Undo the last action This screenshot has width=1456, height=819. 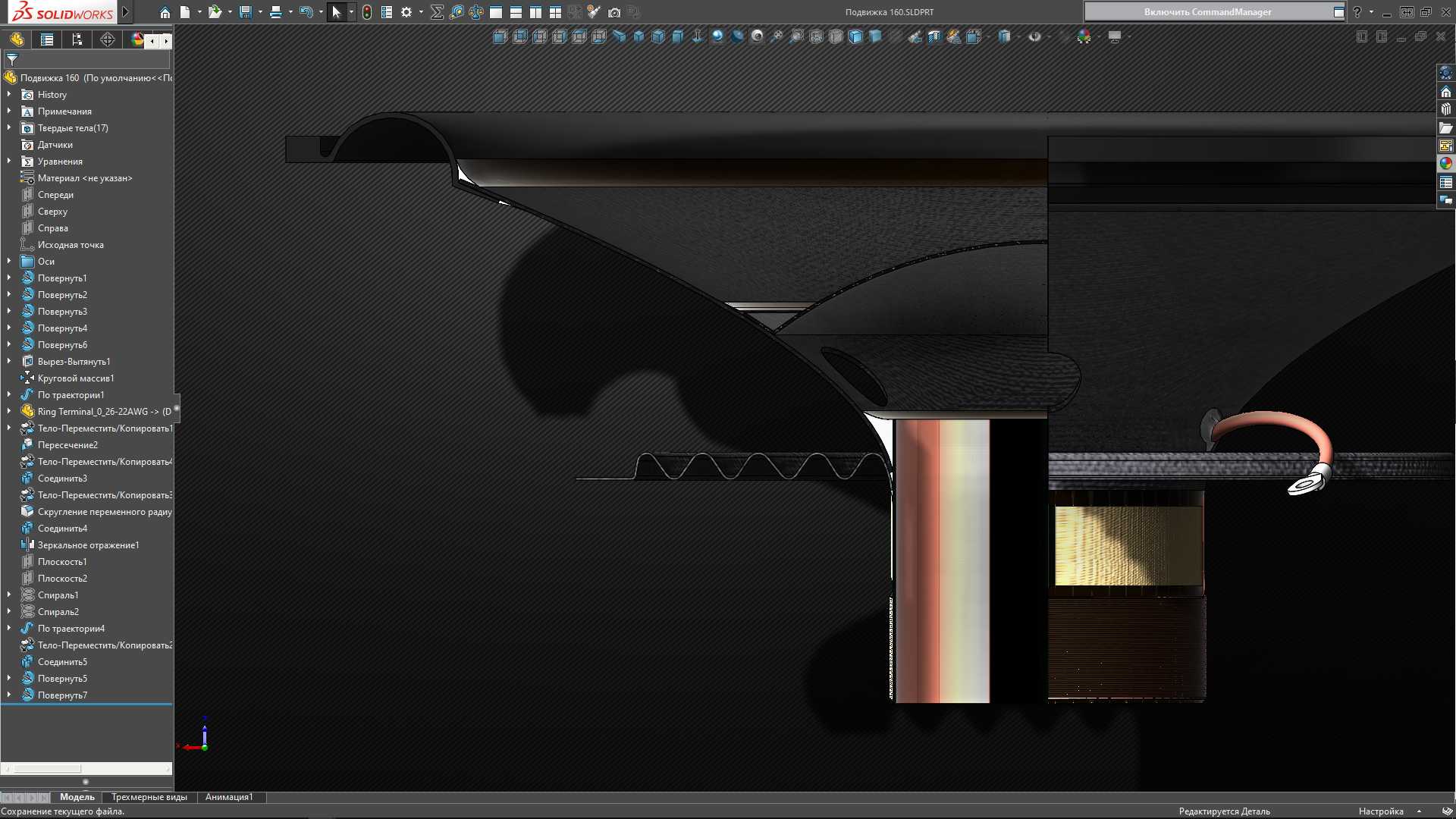[x=306, y=12]
